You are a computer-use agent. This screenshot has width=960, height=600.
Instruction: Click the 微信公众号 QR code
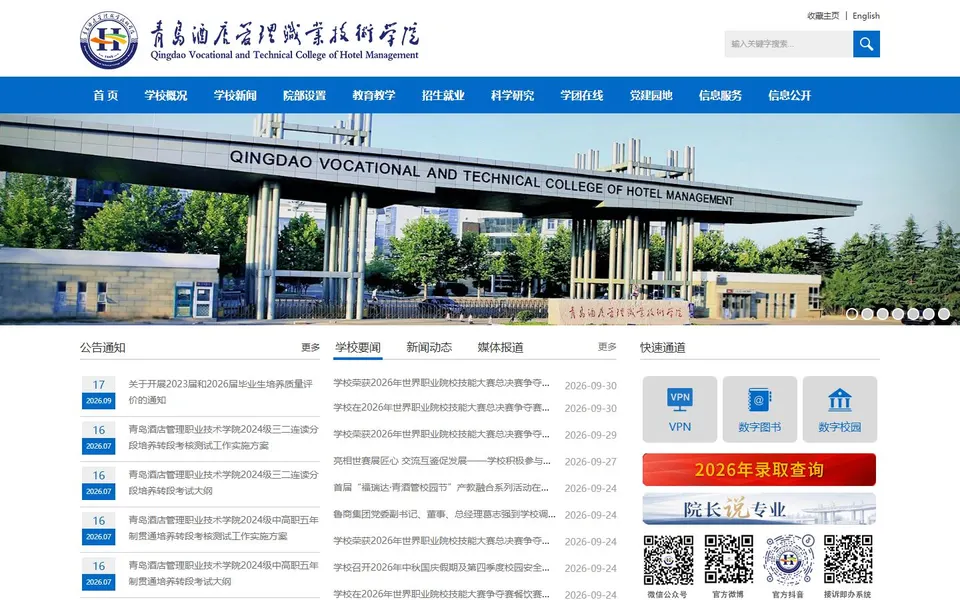[668, 560]
